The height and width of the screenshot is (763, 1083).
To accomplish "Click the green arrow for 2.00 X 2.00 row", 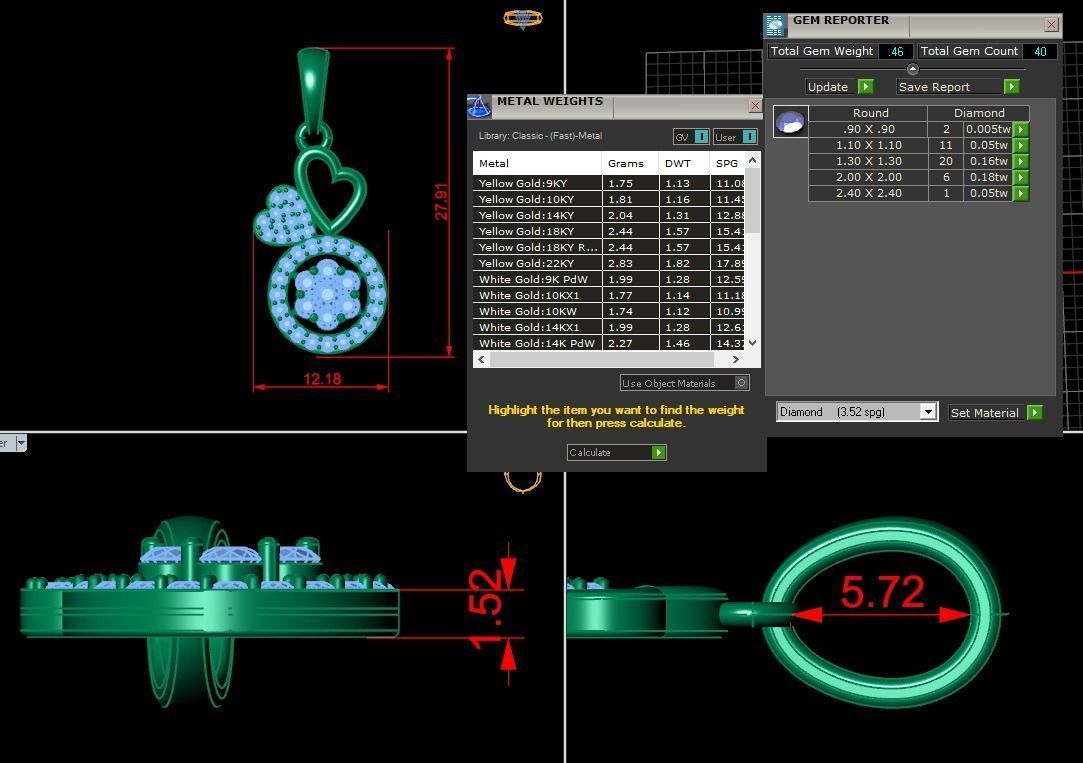I will 1021,177.
